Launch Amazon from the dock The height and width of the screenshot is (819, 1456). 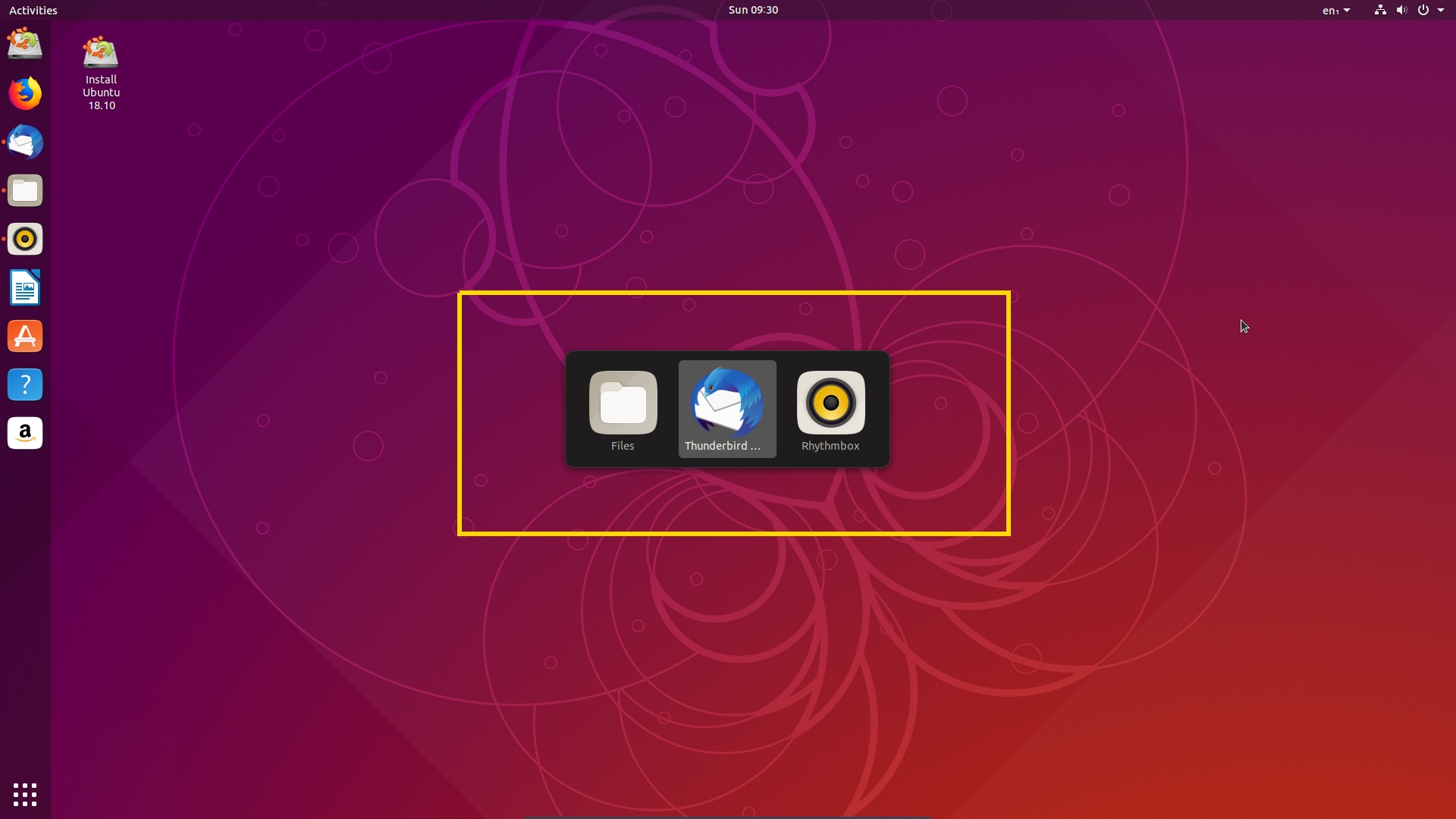point(25,434)
